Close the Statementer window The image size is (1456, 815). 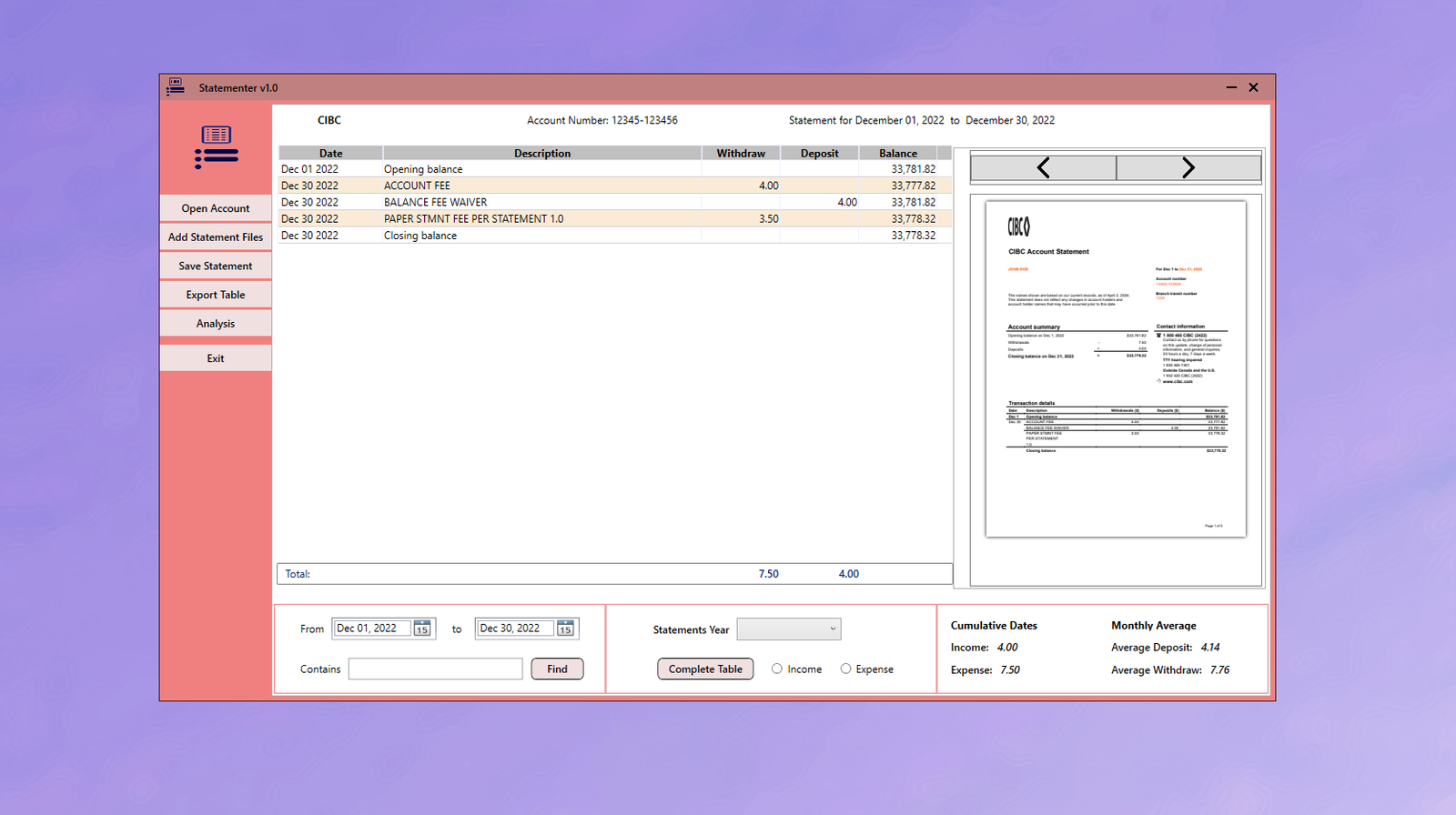tap(1254, 87)
